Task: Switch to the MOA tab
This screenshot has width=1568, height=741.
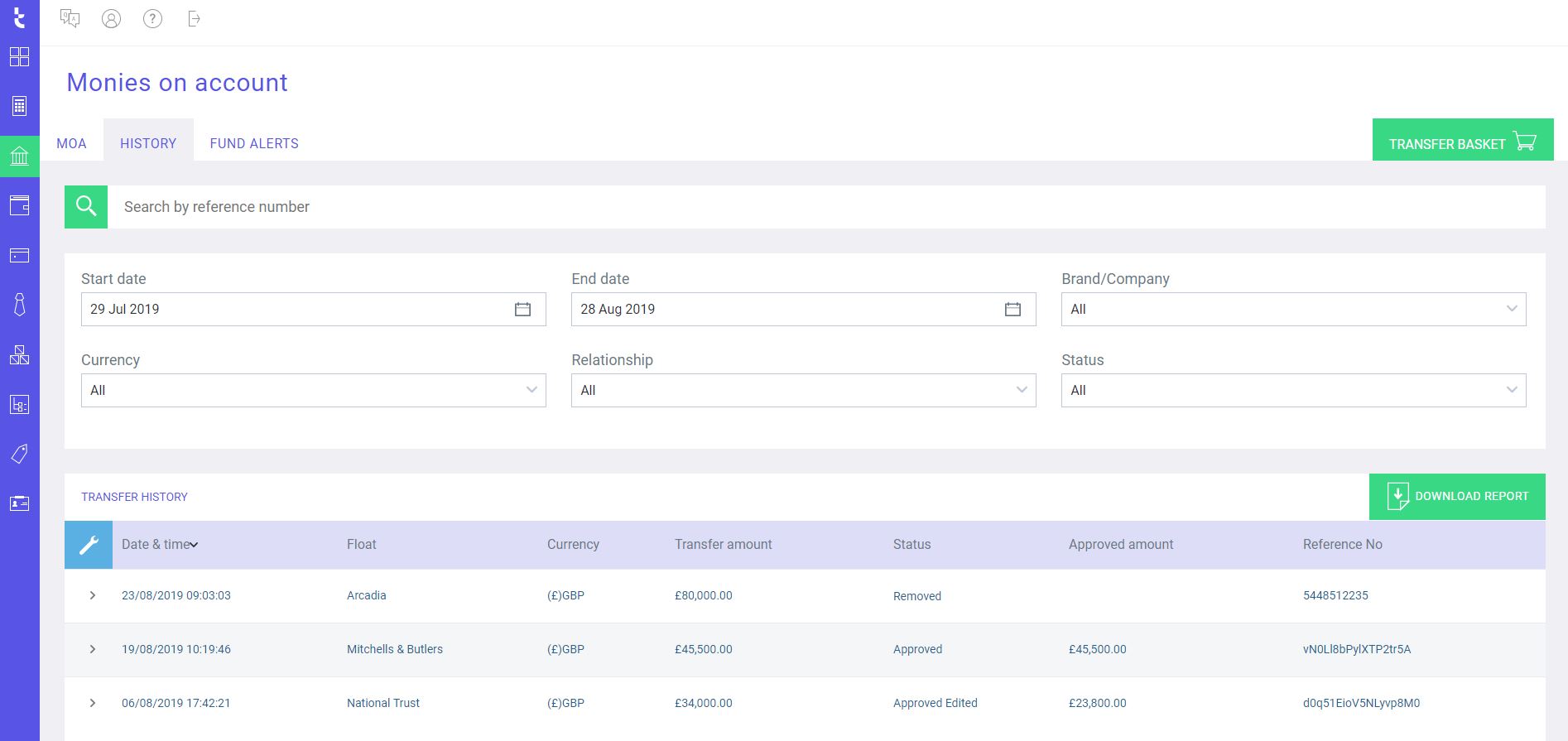Action: (71, 143)
